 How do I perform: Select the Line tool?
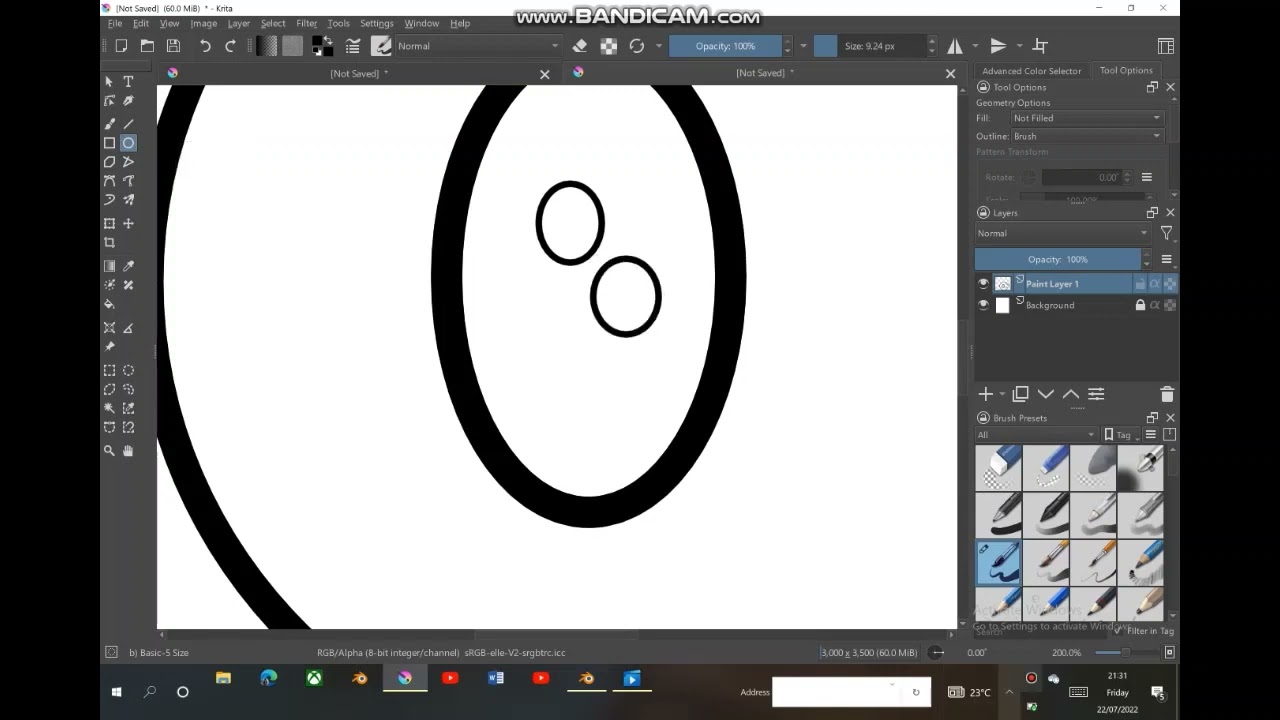[128, 124]
